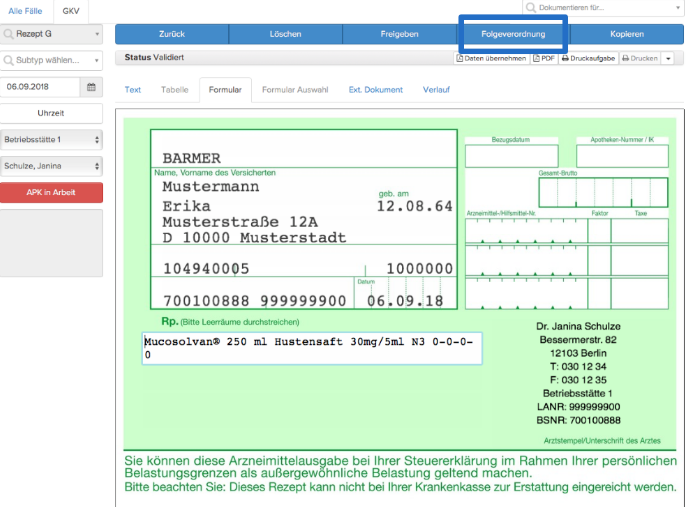Click search icon in Rezept G field
The image size is (691, 507).
coord(8,34)
